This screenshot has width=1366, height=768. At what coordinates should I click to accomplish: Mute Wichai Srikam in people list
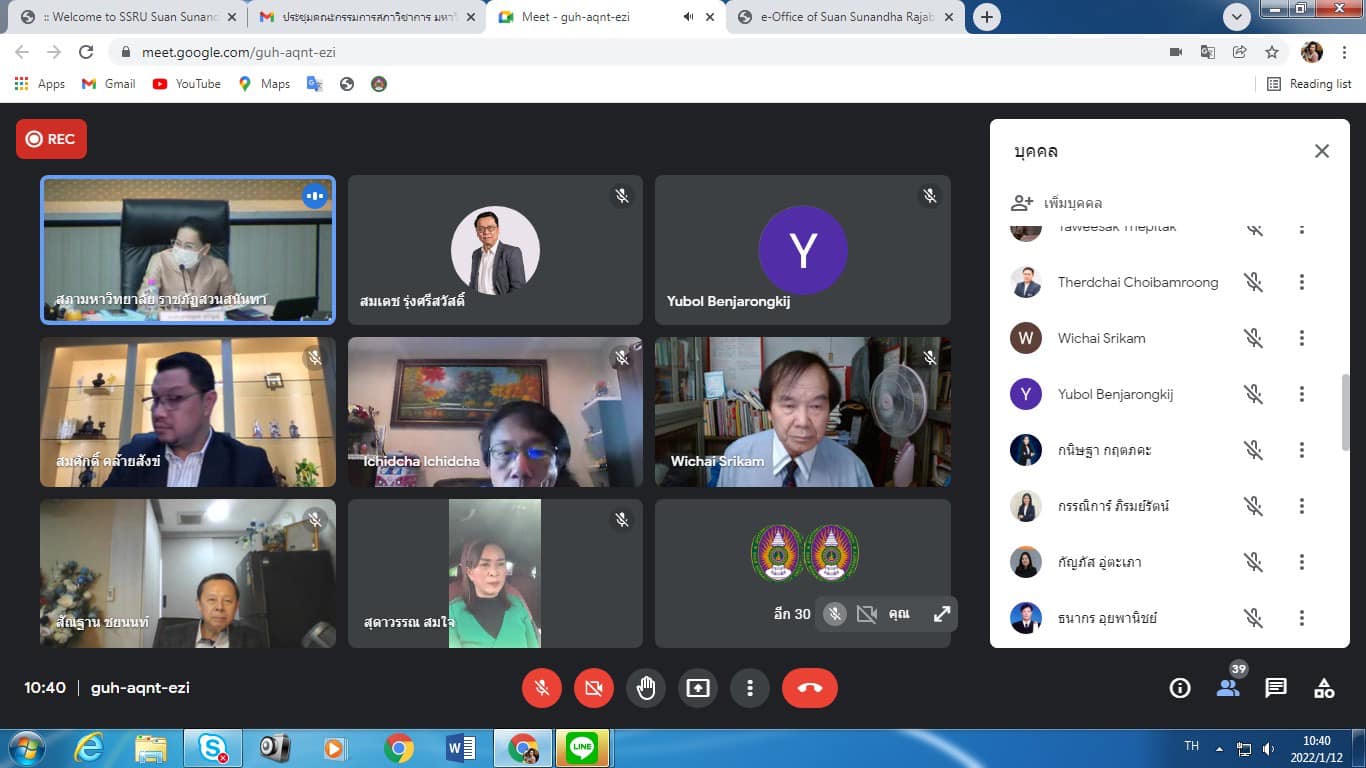tap(1254, 338)
